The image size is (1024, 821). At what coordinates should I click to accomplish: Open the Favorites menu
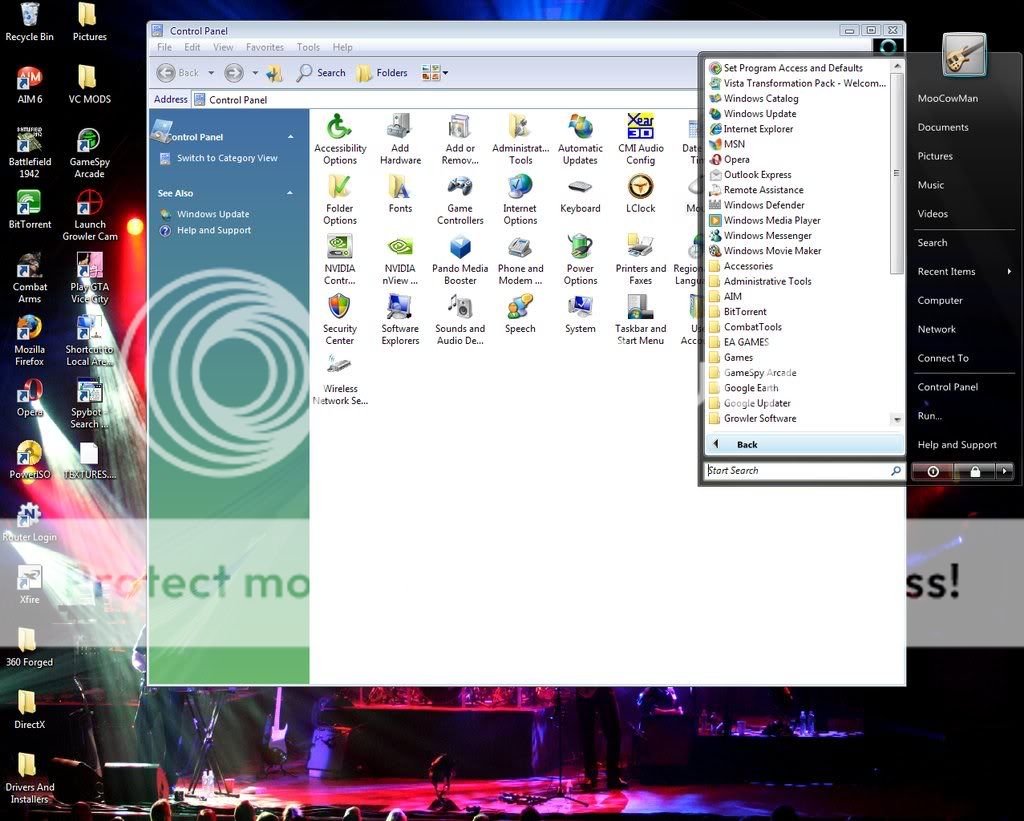(265, 47)
